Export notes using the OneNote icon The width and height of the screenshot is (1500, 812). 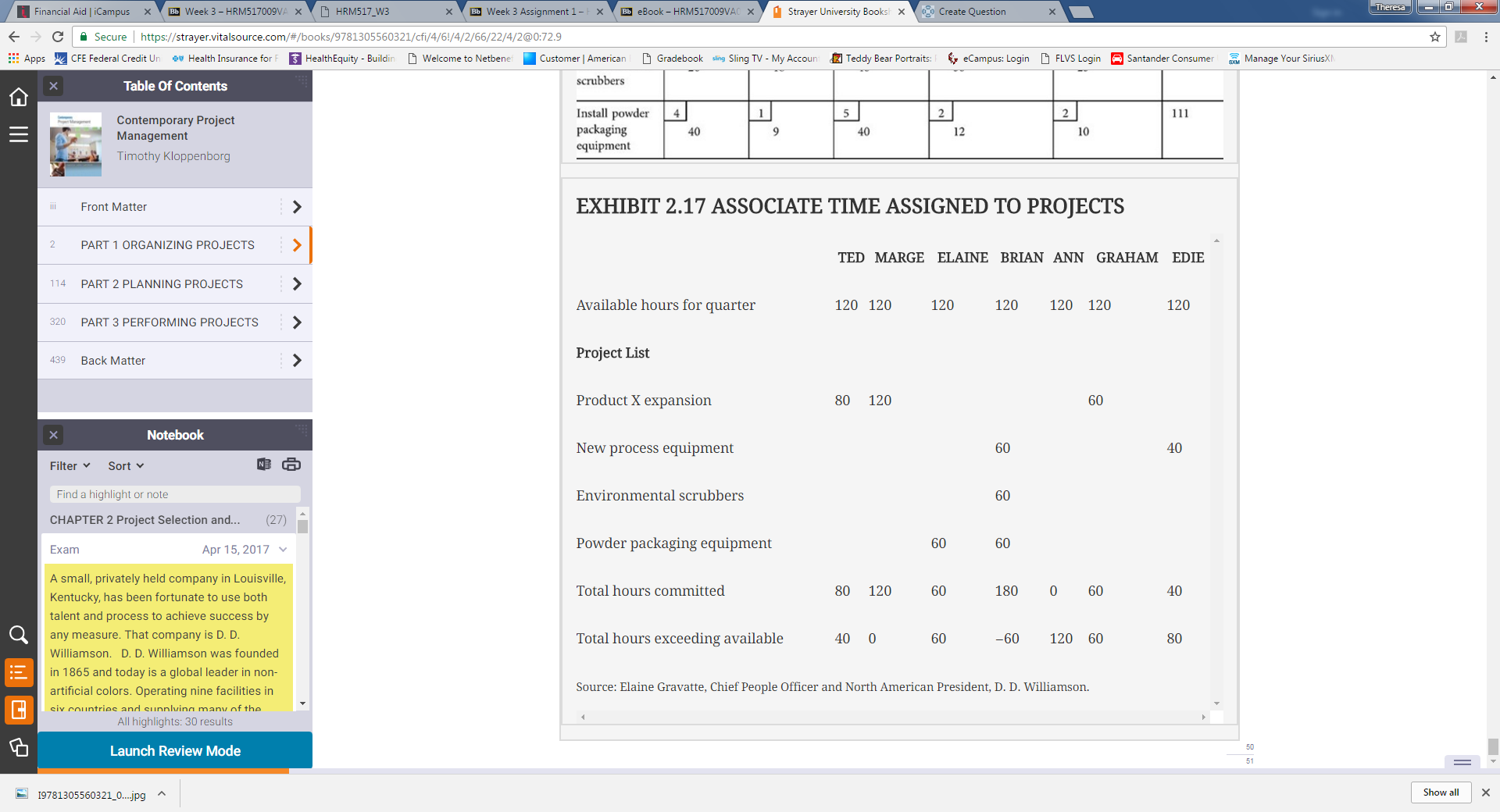pyautogui.click(x=263, y=465)
